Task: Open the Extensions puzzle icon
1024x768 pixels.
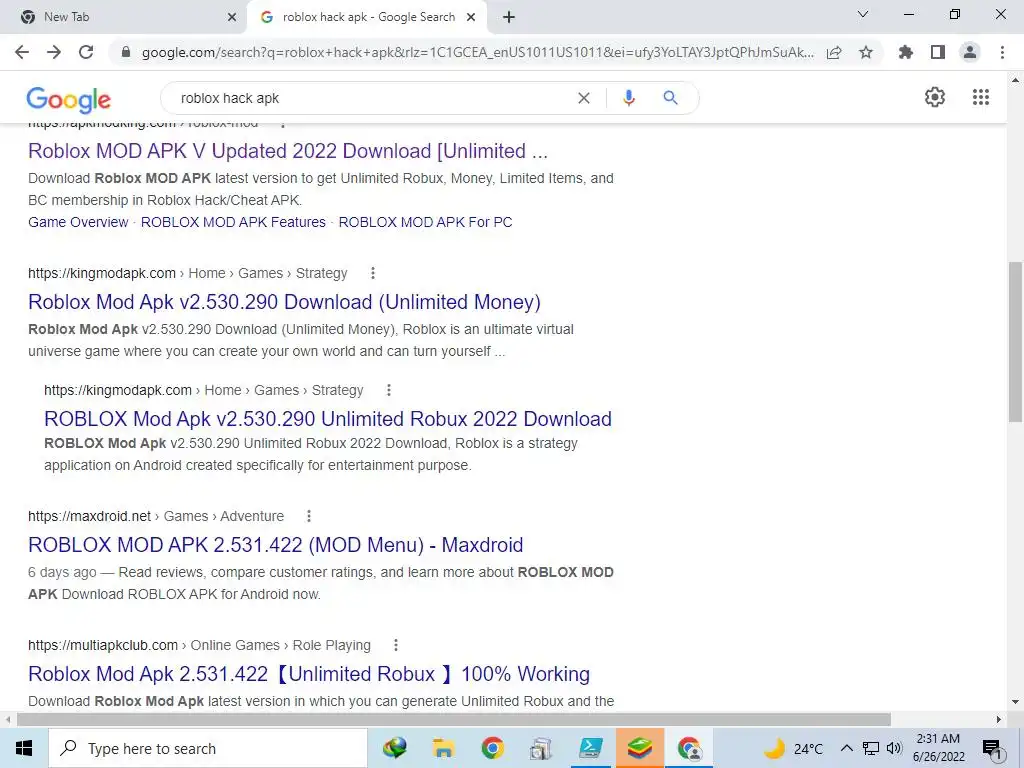Action: (x=906, y=52)
